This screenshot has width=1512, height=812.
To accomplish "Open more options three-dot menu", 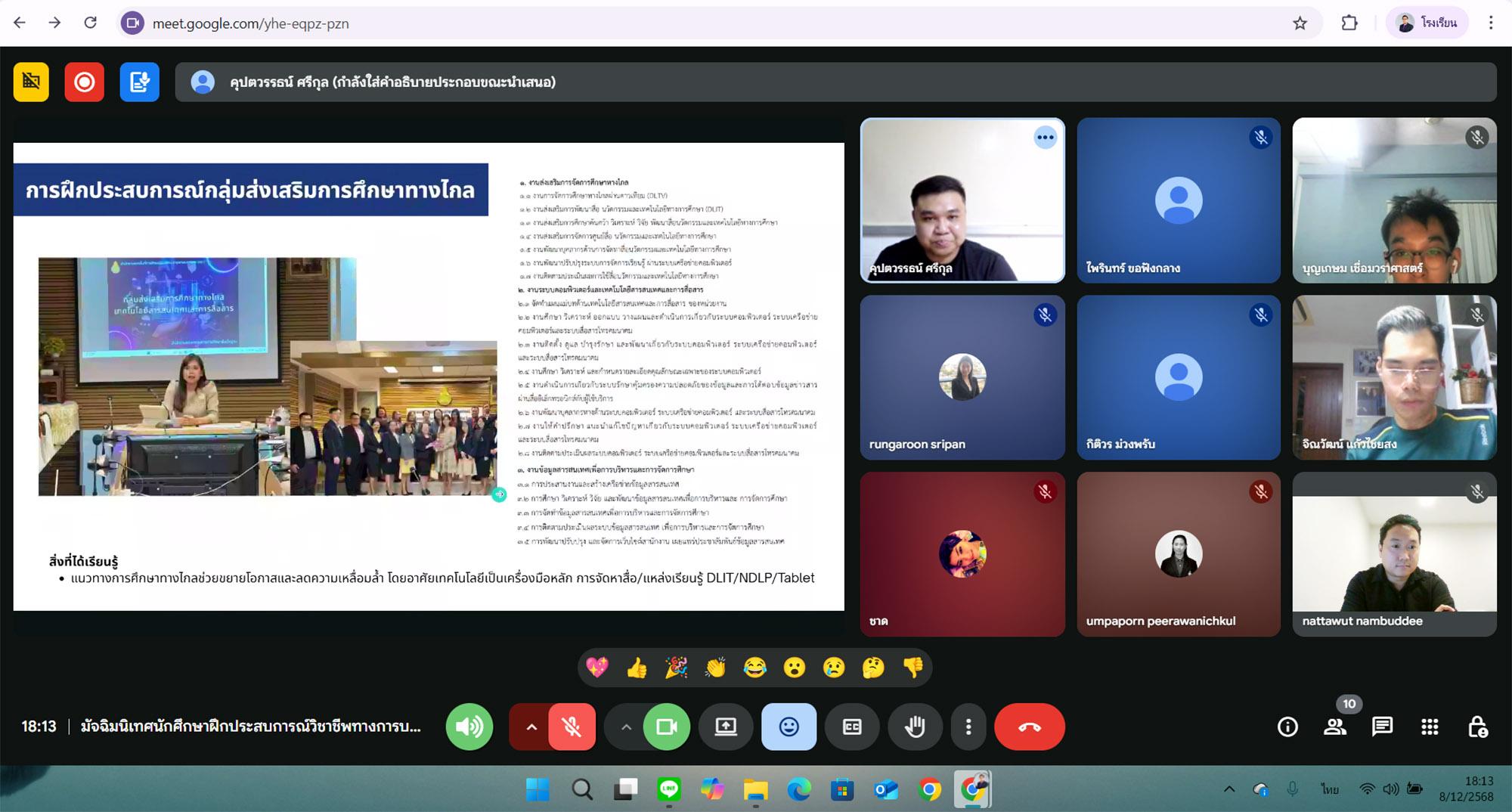I will 968,727.
